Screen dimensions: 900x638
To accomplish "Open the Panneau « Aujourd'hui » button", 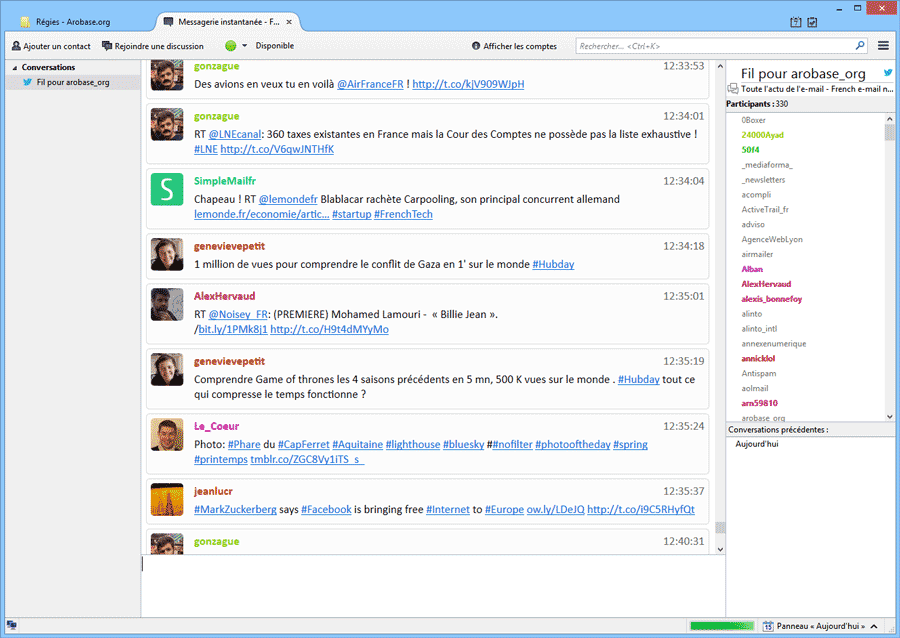I will (820, 626).
